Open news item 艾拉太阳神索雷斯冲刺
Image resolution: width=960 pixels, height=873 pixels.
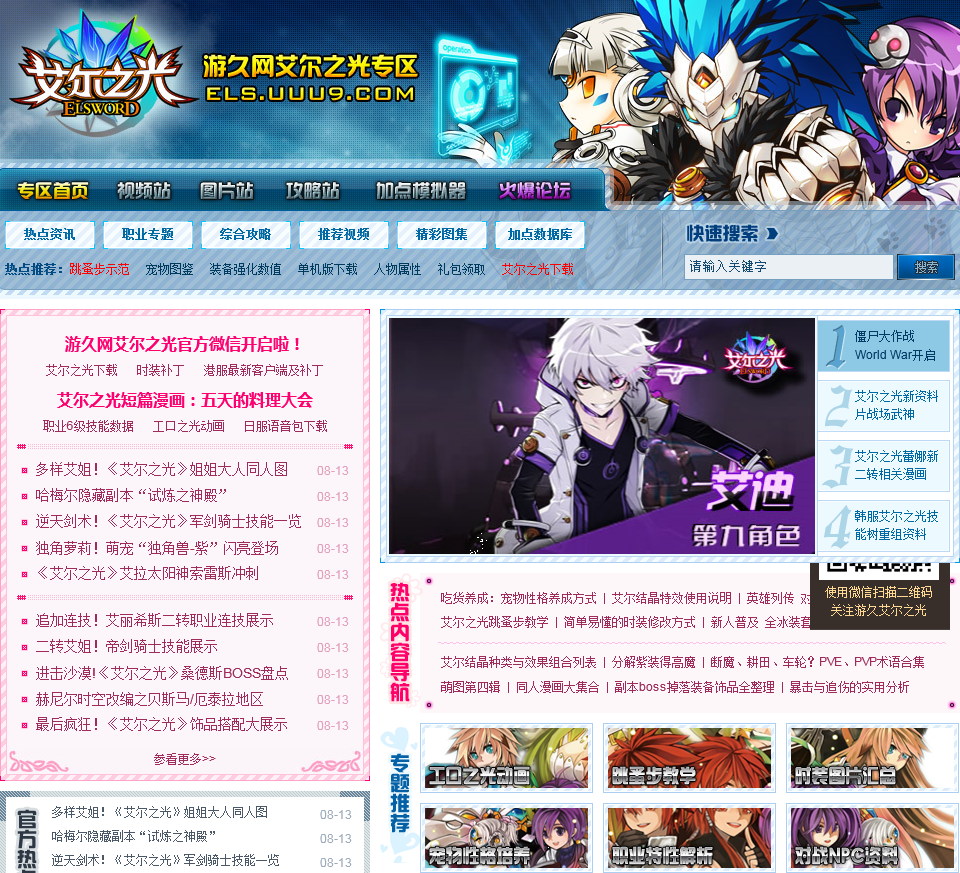(147, 574)
